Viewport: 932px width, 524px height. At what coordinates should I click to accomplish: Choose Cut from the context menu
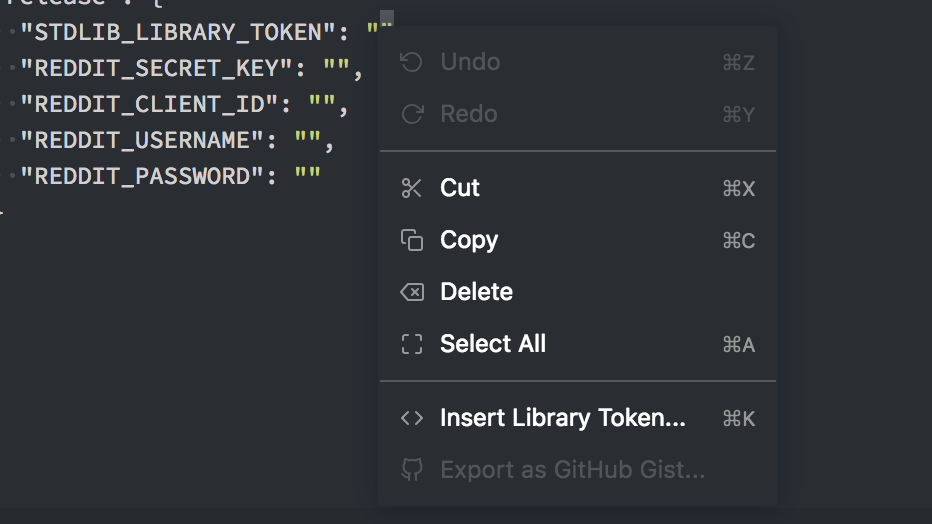coord(460,188)
